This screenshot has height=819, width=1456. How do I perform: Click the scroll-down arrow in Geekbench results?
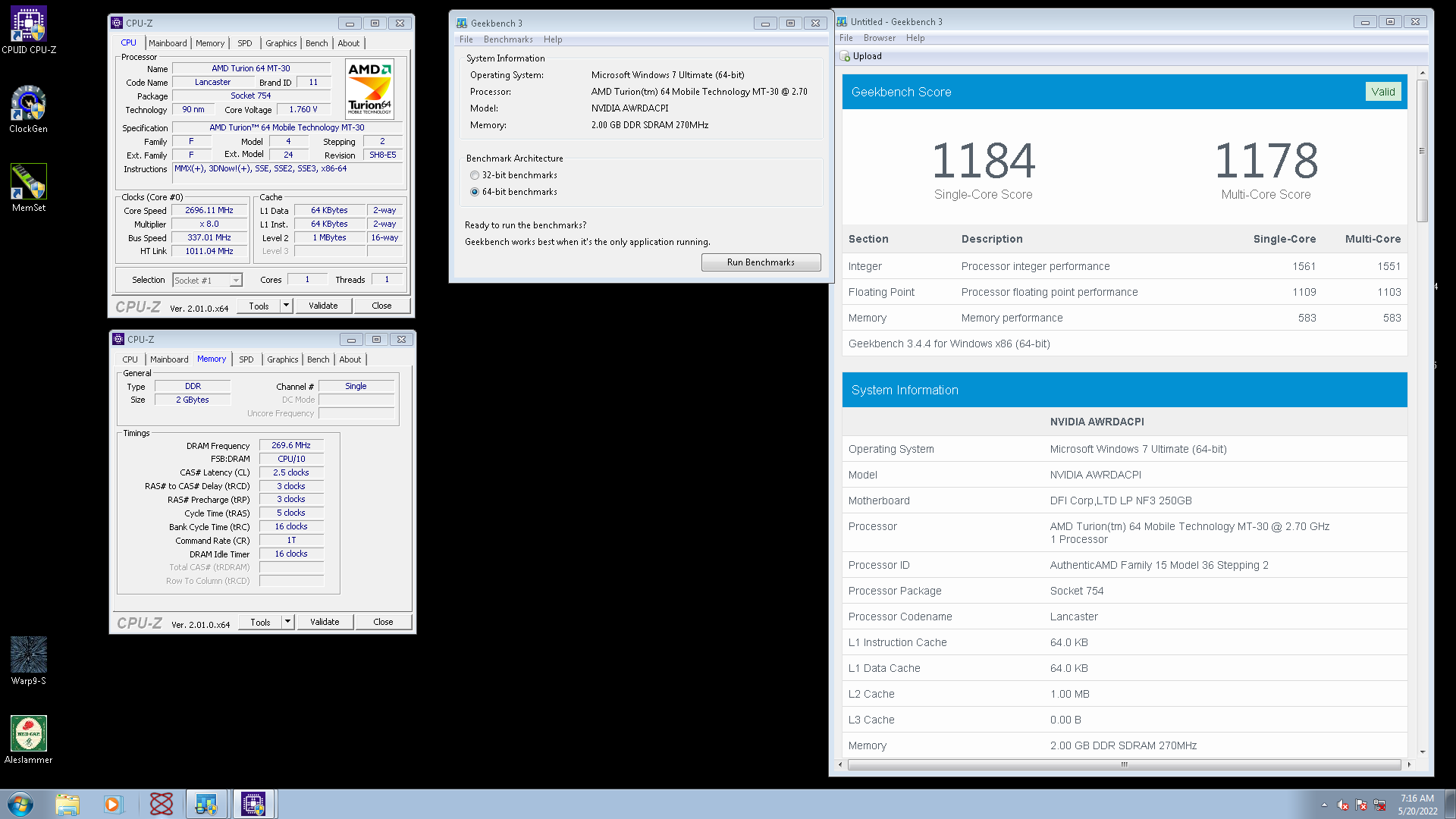click(x=1422, y=752)
